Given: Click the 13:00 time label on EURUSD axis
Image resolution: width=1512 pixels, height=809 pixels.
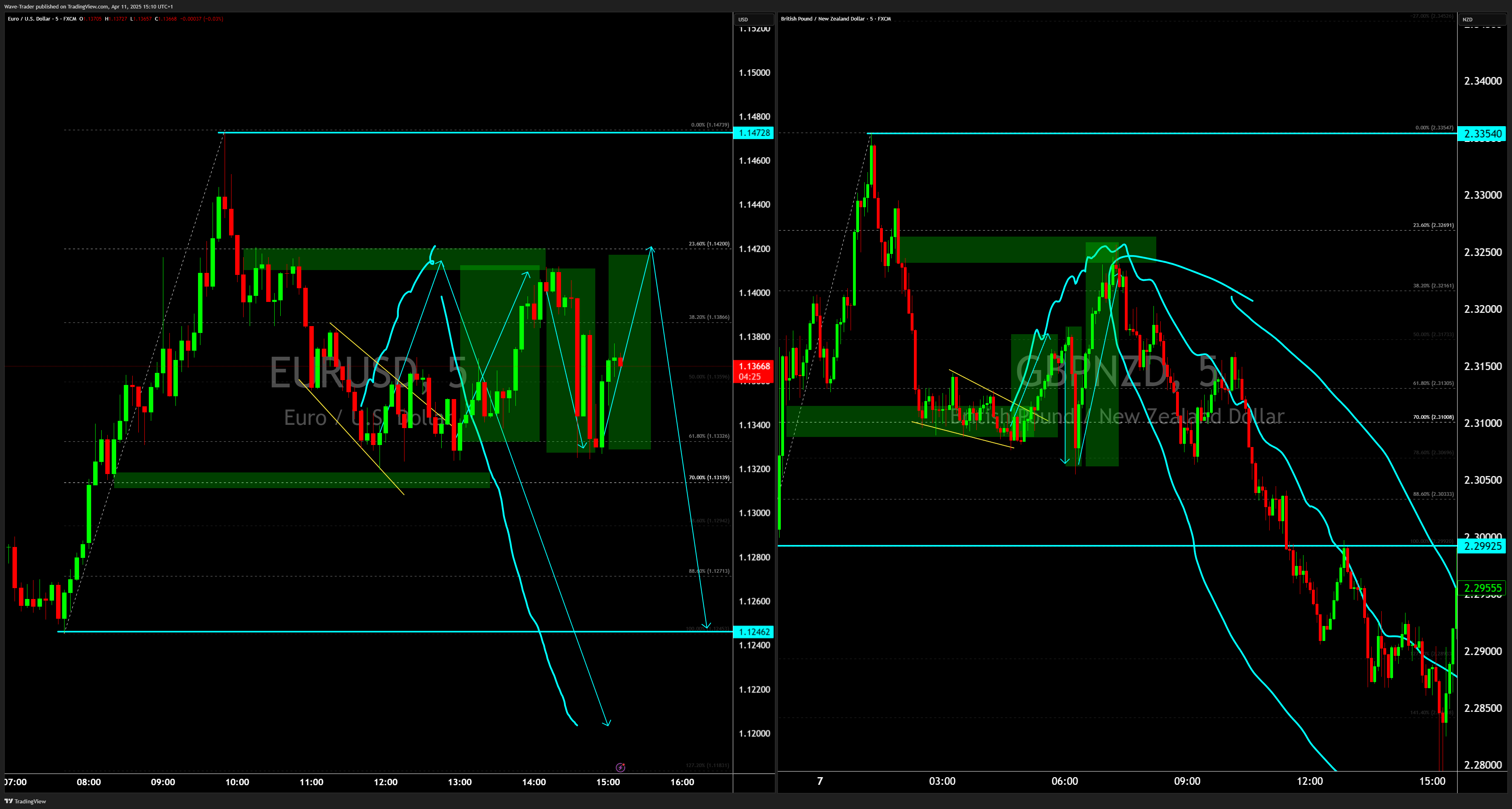Looking at the screenshot, I should point(460,782).
